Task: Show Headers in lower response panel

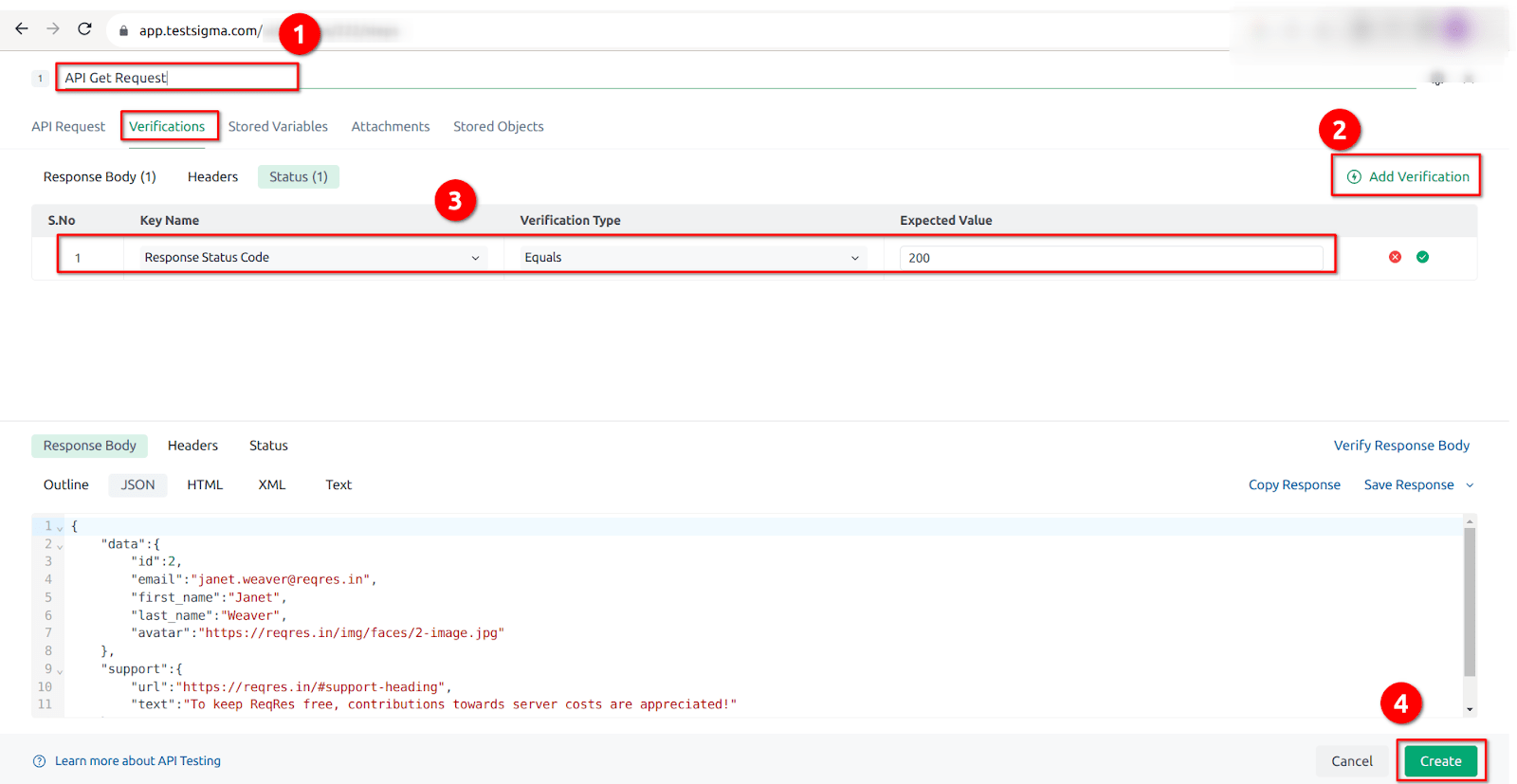Action: tap(192, 446)
